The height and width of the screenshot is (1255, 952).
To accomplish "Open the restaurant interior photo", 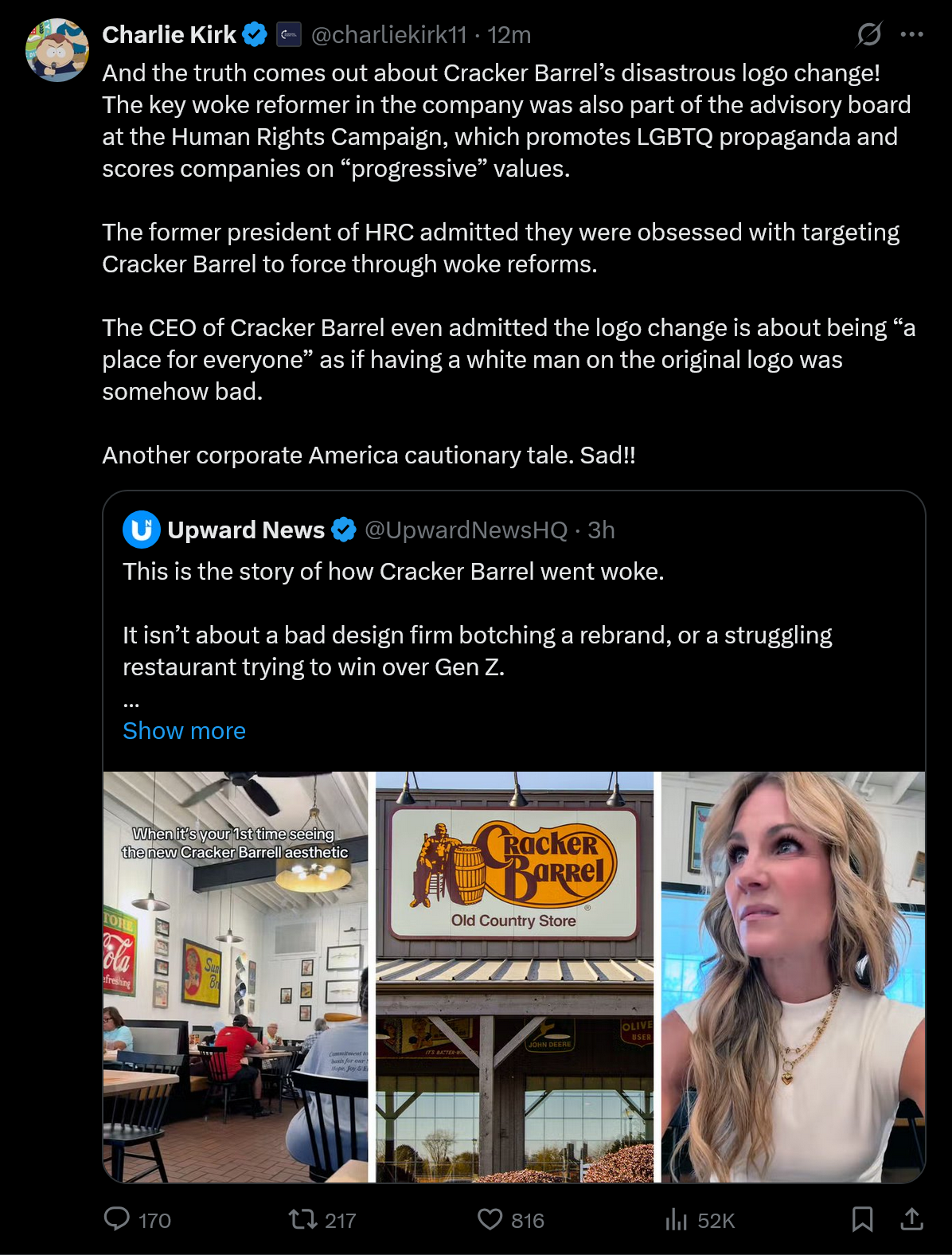I will [236, 976].
